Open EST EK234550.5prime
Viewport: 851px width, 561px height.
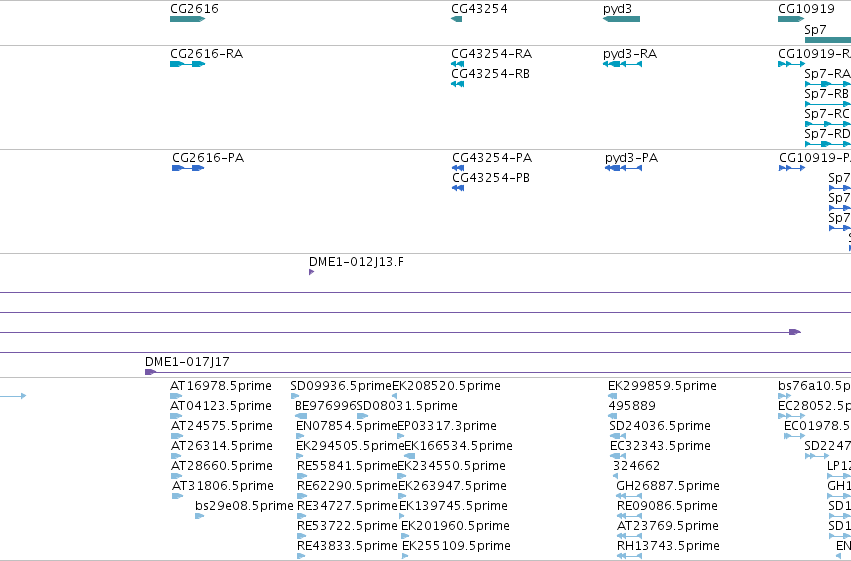point(452,466)
